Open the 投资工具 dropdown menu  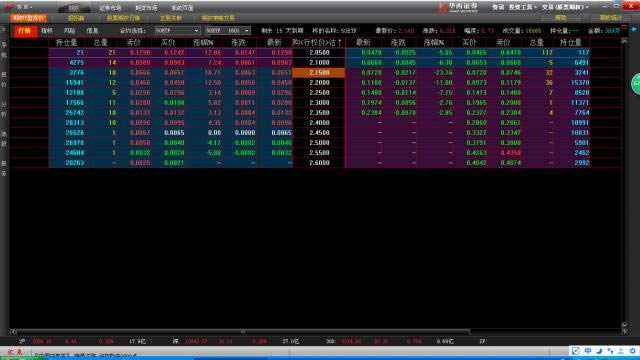[522, 7]
